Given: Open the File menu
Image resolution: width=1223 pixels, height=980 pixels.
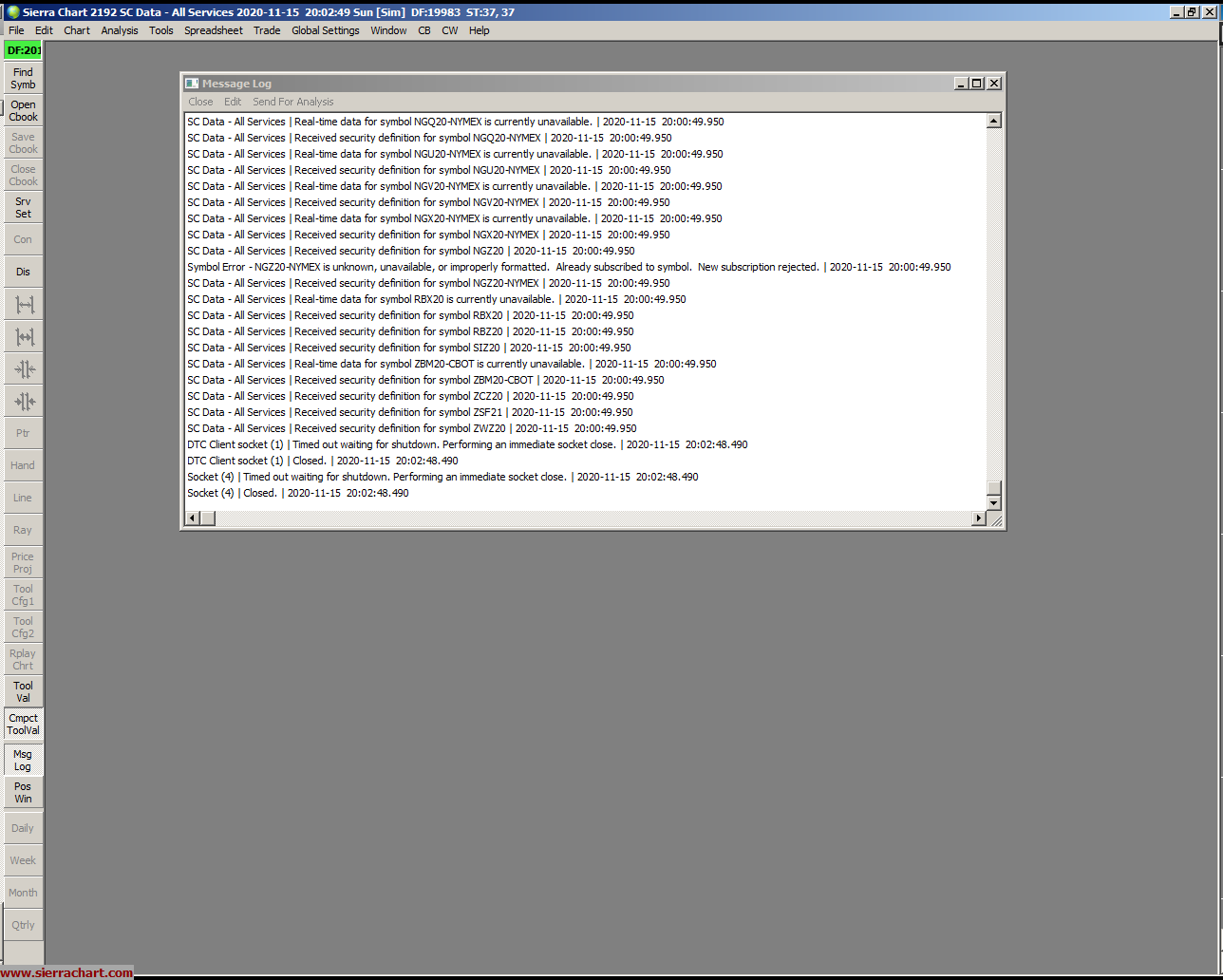Looking at the screenshot, I should (x=16, y=30).
